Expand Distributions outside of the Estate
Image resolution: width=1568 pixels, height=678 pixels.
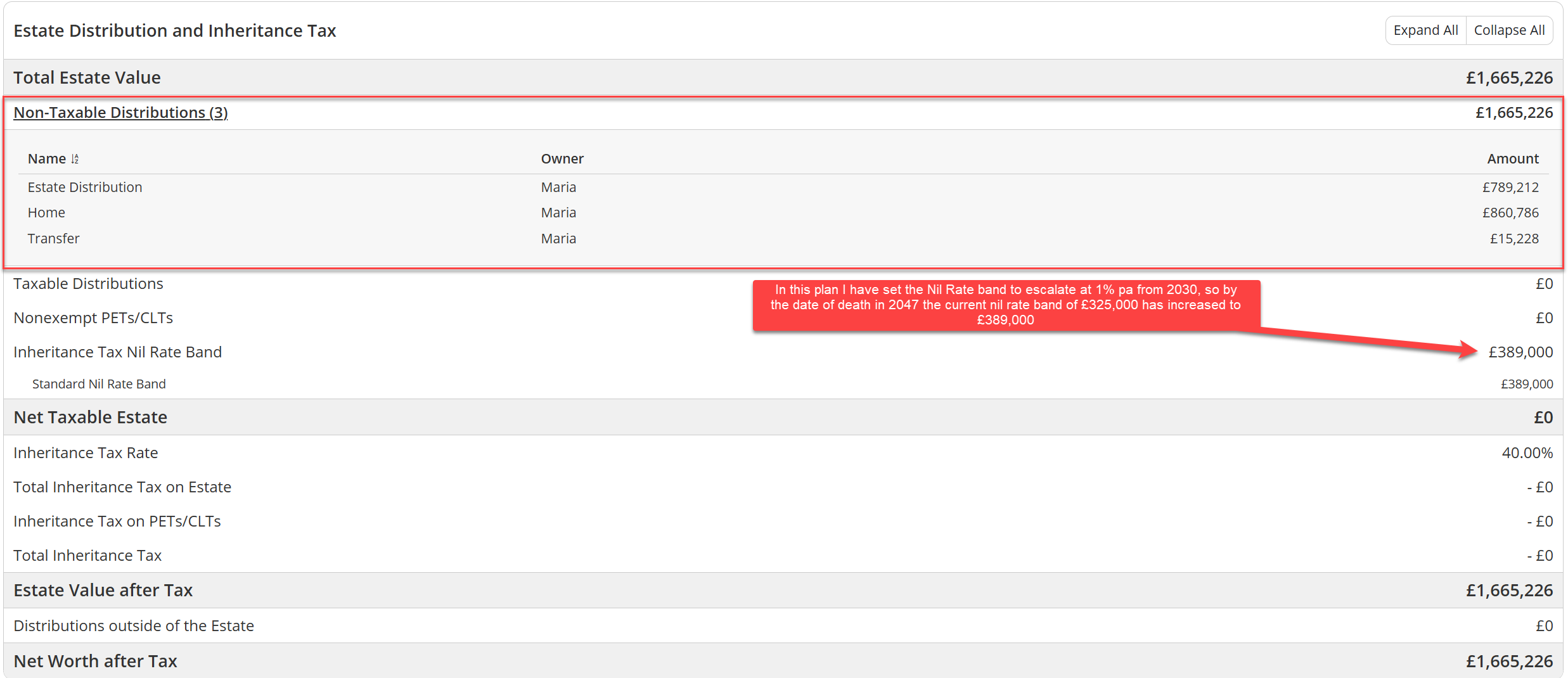pyautogui.click(x=134, y=626)
